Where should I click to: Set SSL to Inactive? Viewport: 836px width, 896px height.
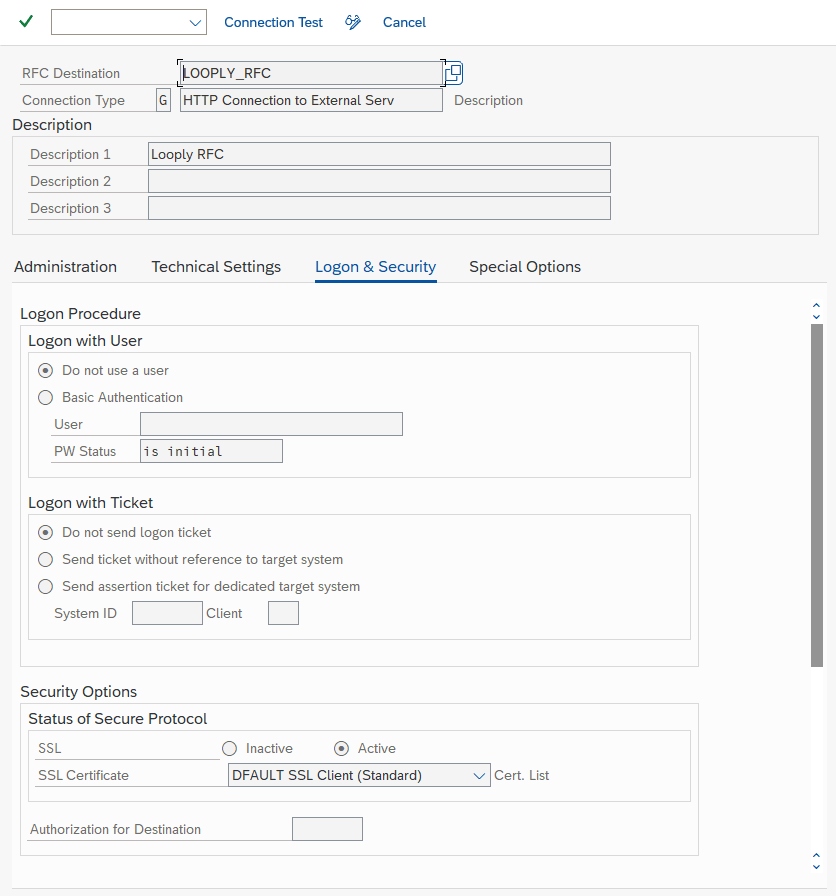coord(229,748)
